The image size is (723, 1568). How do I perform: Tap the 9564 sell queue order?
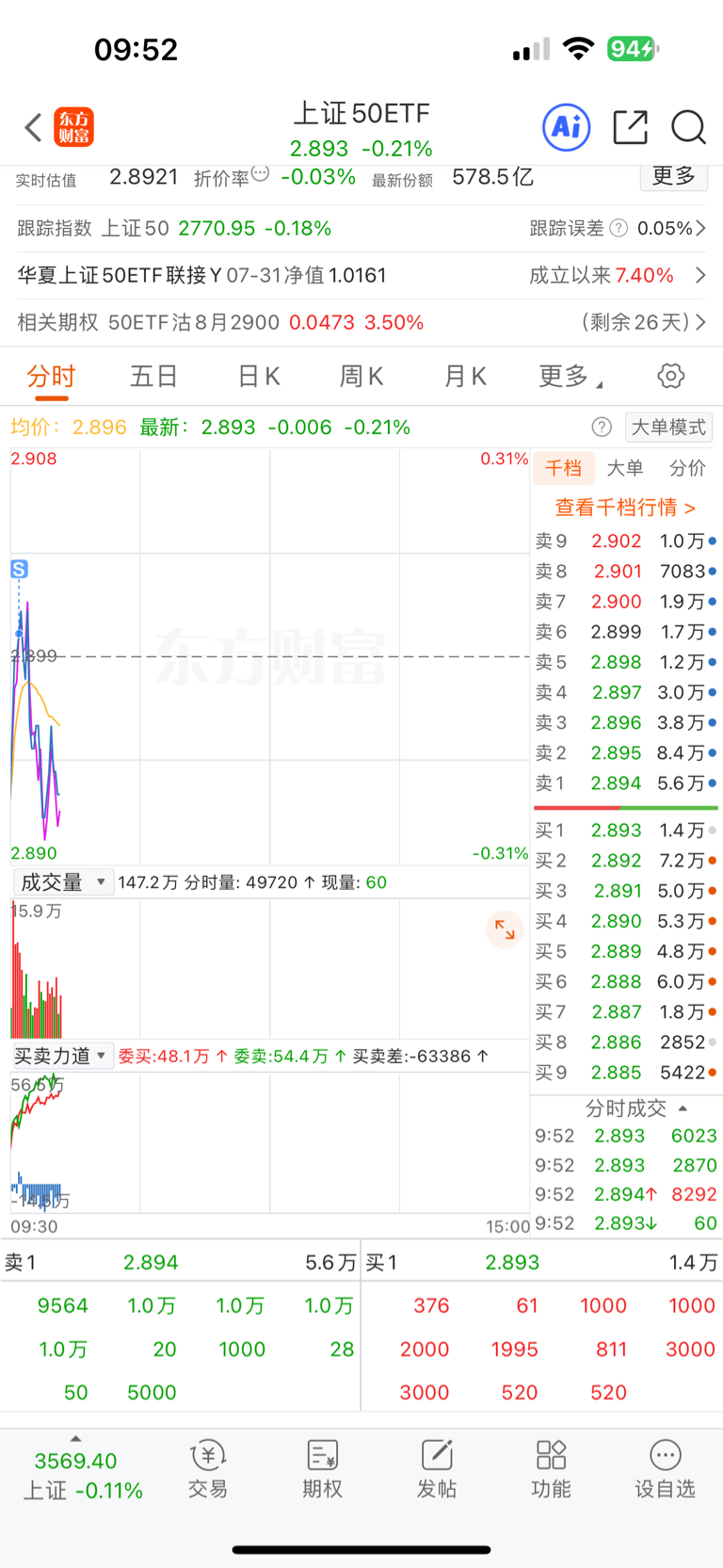pyautogui.click(x=63, y=1305)
